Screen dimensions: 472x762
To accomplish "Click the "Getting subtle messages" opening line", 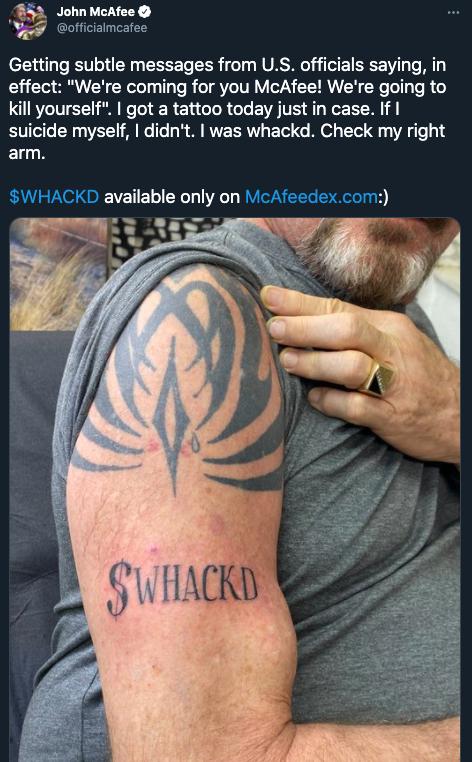I will pos(112,66).
